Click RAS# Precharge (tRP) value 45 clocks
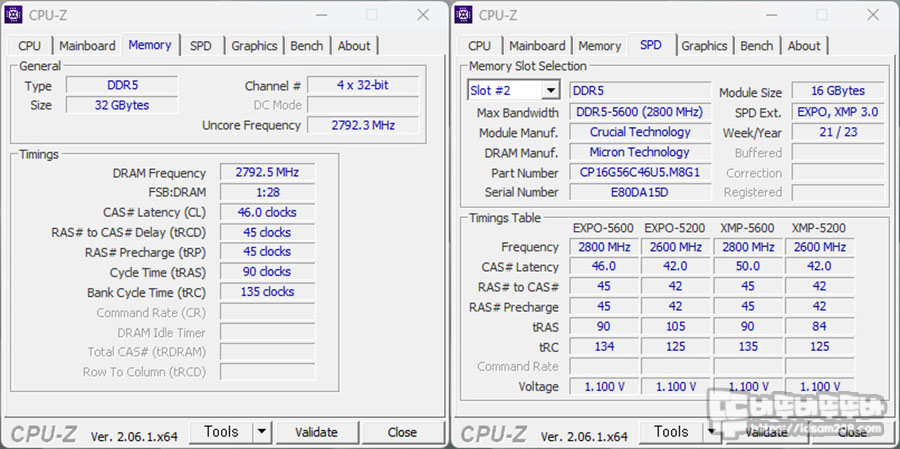 (267, 251)
